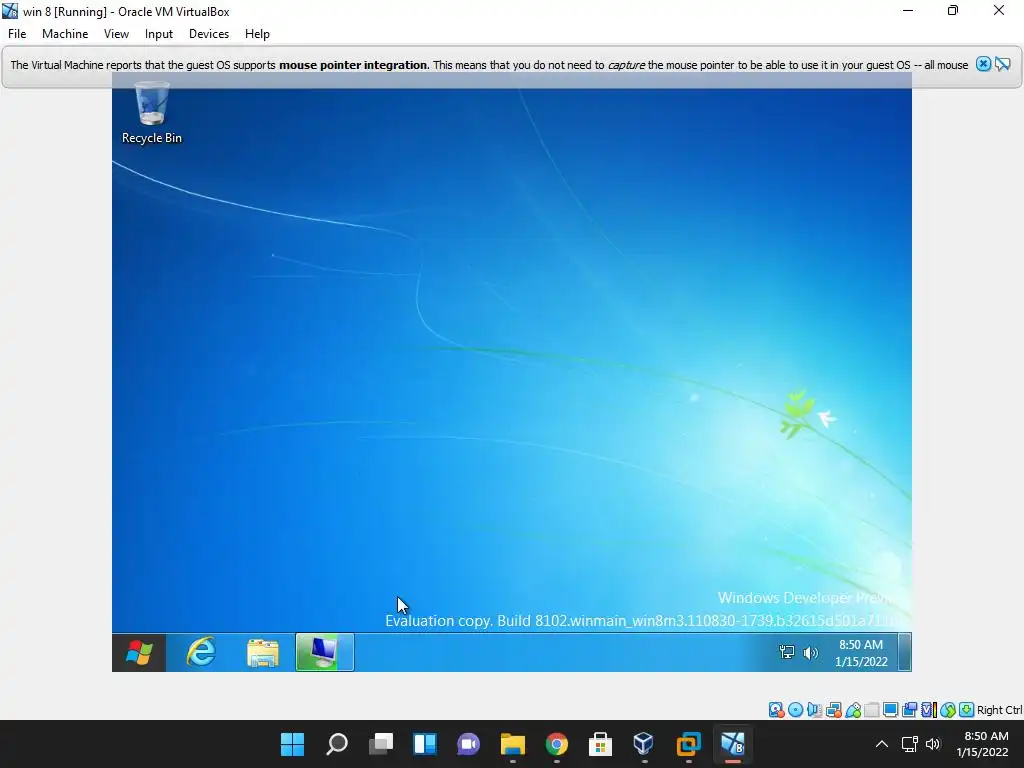Click the Right Ctrl host key label

1000,710
